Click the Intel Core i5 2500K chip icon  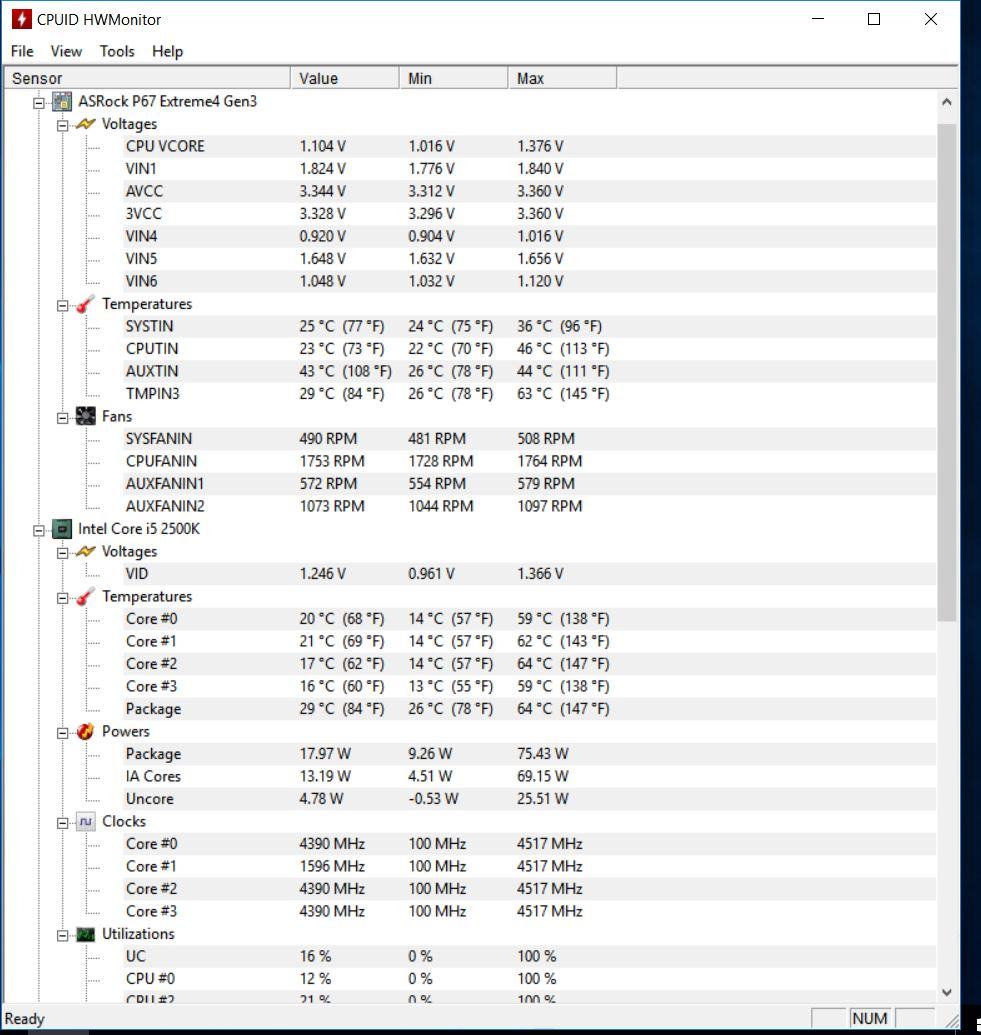62,529
